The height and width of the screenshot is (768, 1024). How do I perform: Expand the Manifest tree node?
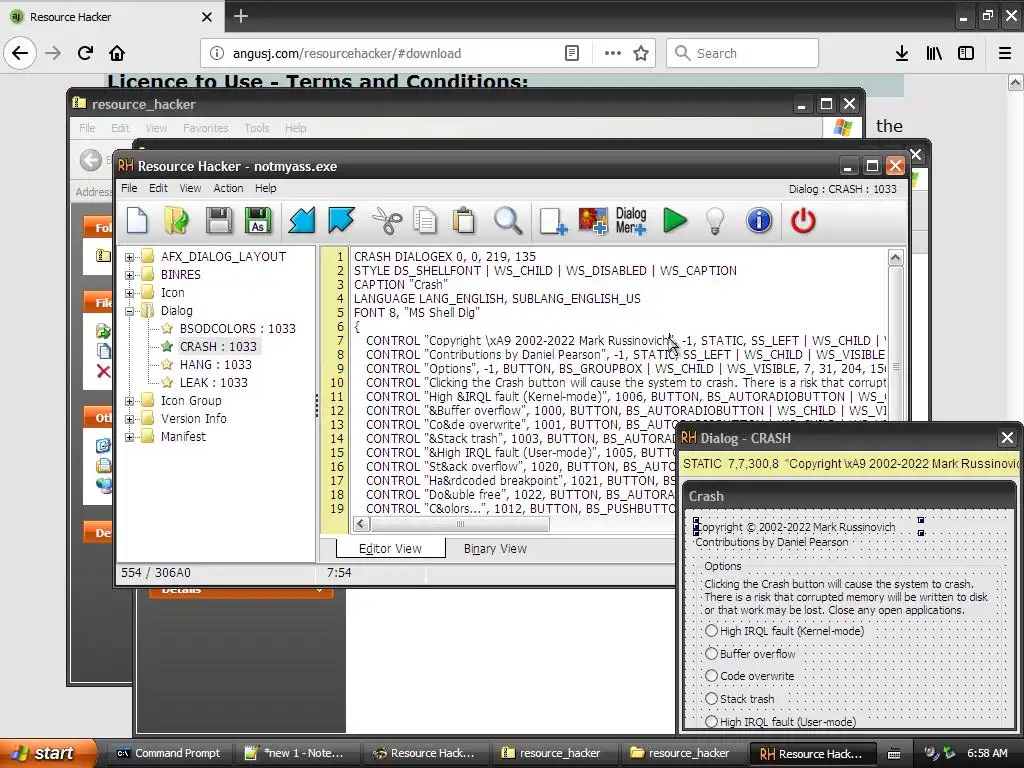[129, 437]
